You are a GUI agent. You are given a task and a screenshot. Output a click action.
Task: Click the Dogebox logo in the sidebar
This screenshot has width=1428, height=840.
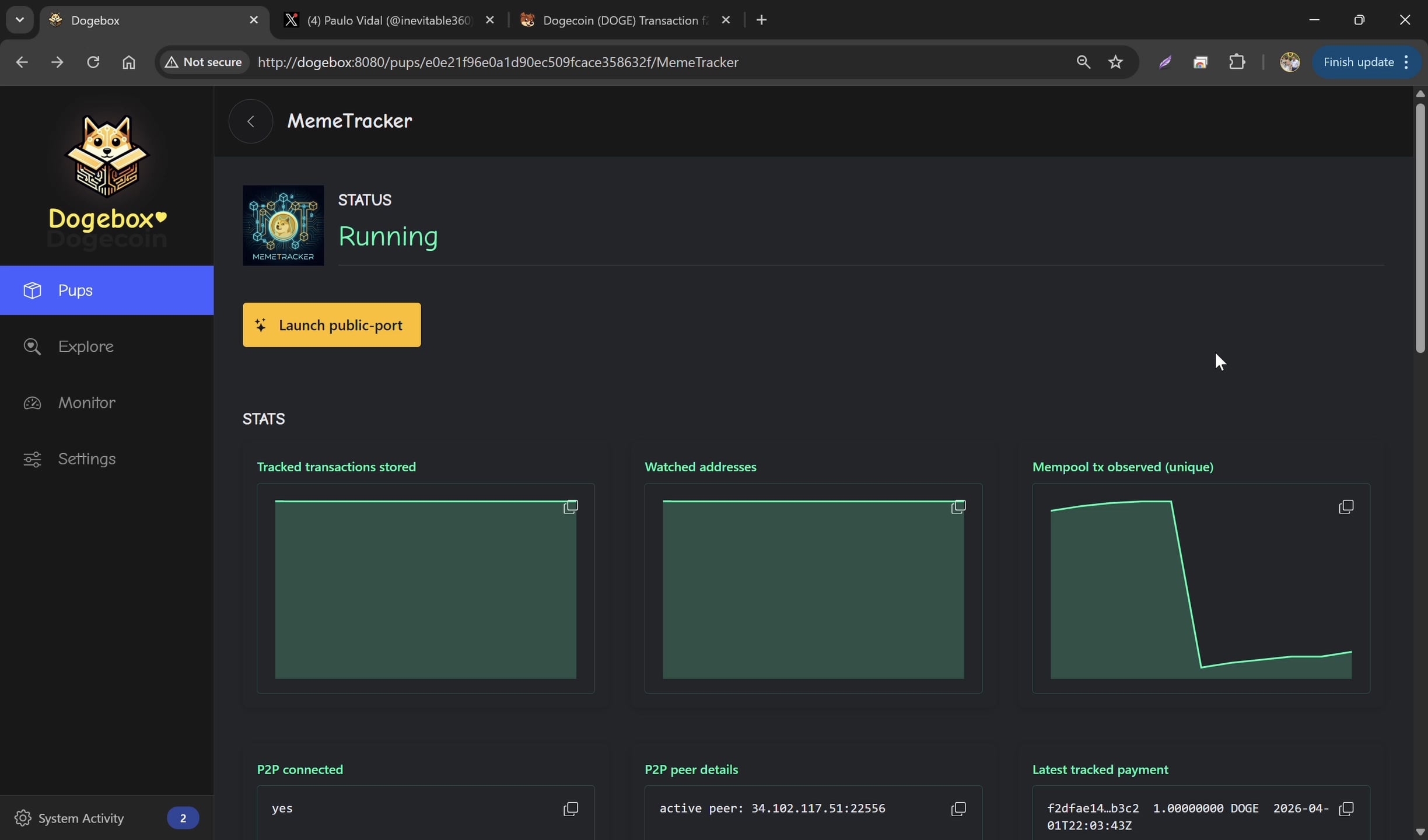pyautogui.click(x=107, y=156)
